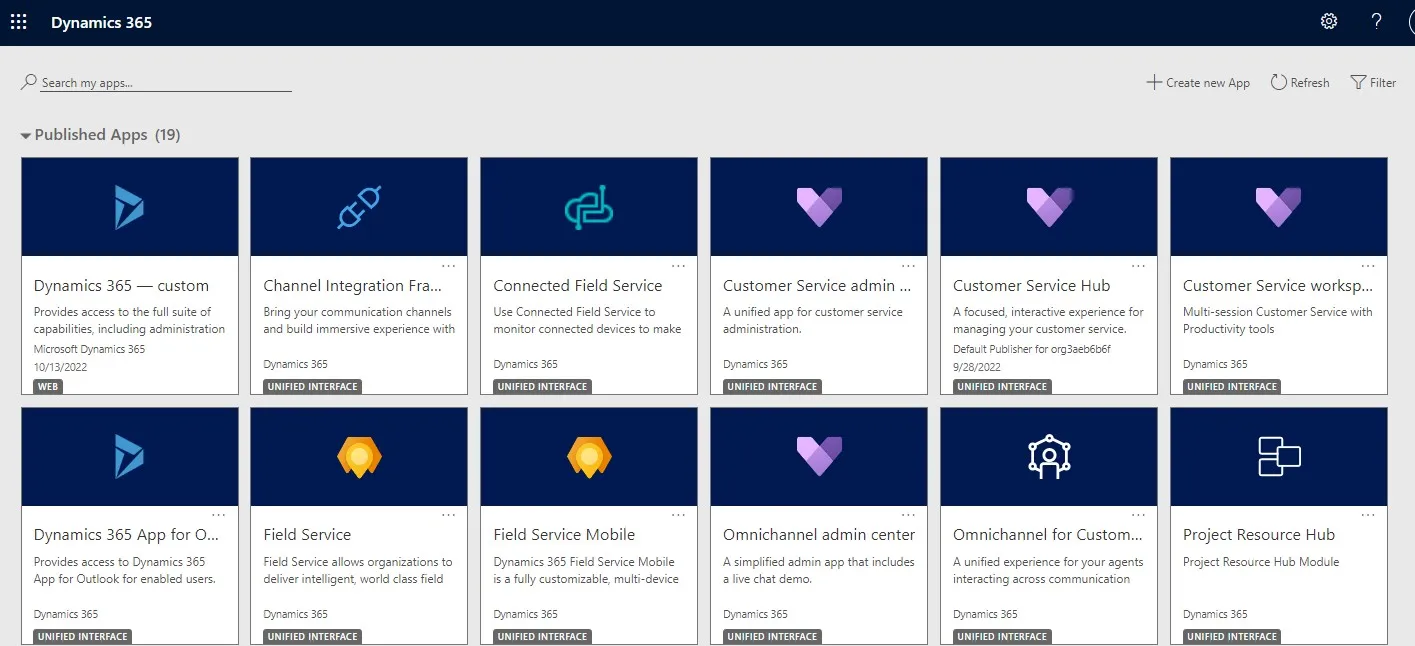Image resolution: width=1415 pixels, height=646 pixels.
Task: Open the Project Resource Hub title
Action: click(x=1259, y=535)
